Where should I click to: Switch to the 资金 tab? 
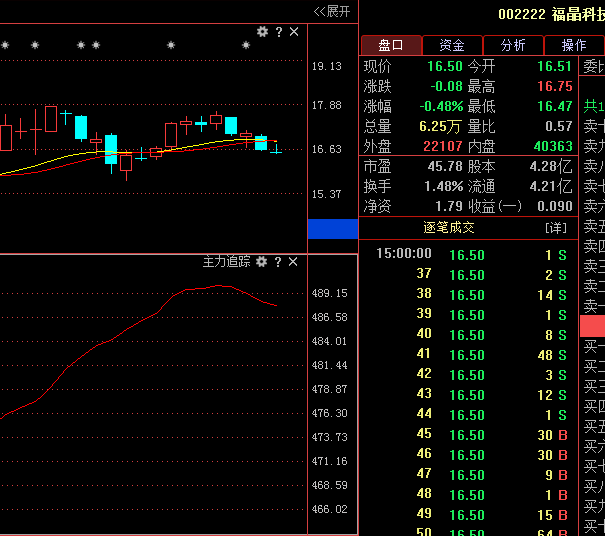click(452, 45)
